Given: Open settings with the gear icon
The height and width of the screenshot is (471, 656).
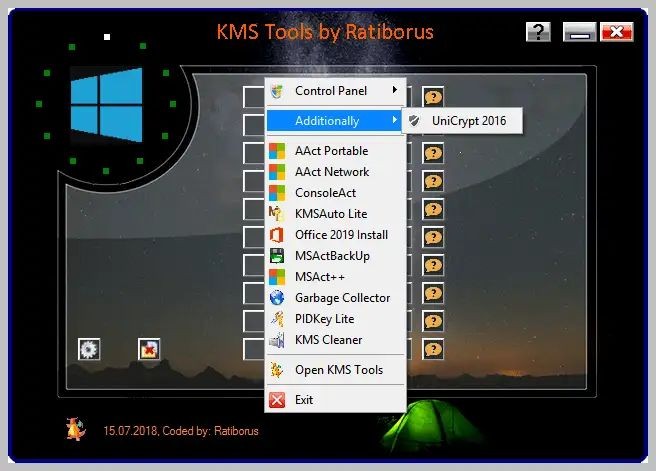Looking at the screenshot, I should 89,349.
